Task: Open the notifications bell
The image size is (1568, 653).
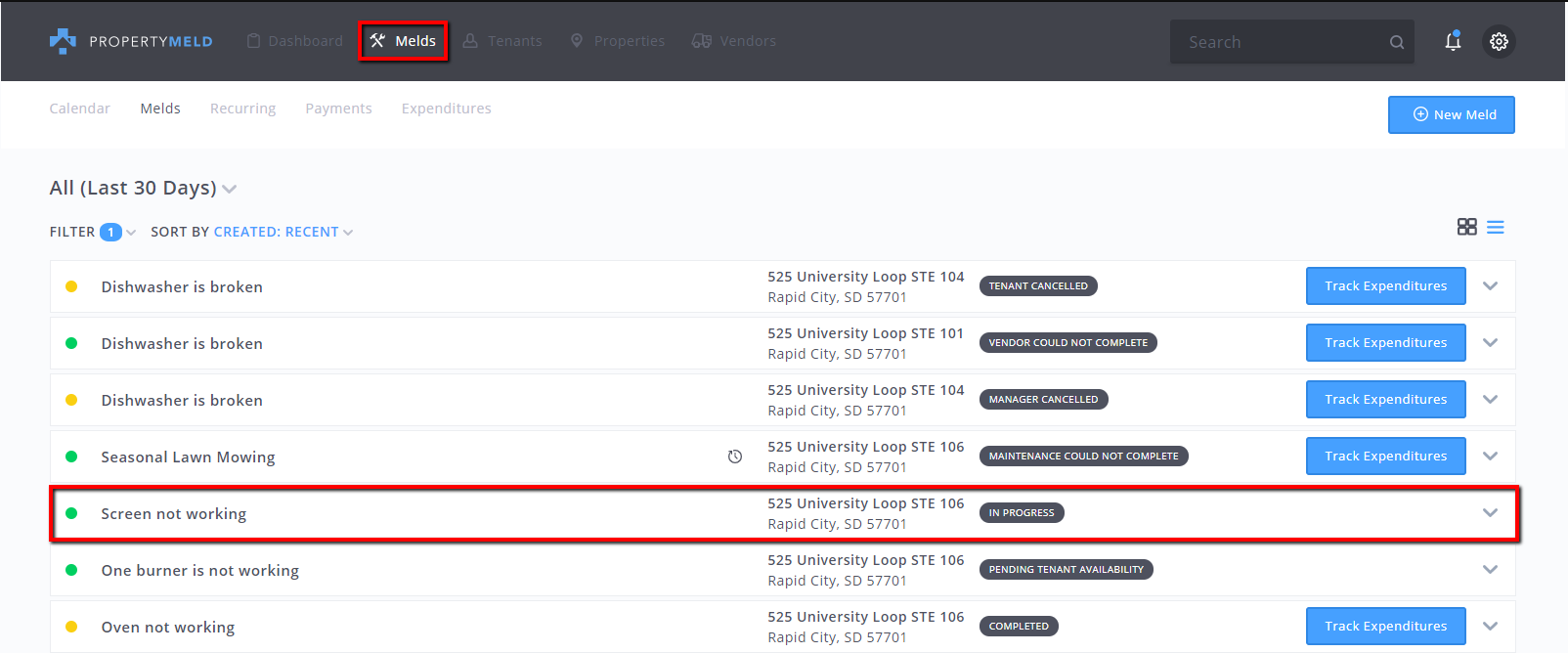Action: point(1453,41)
